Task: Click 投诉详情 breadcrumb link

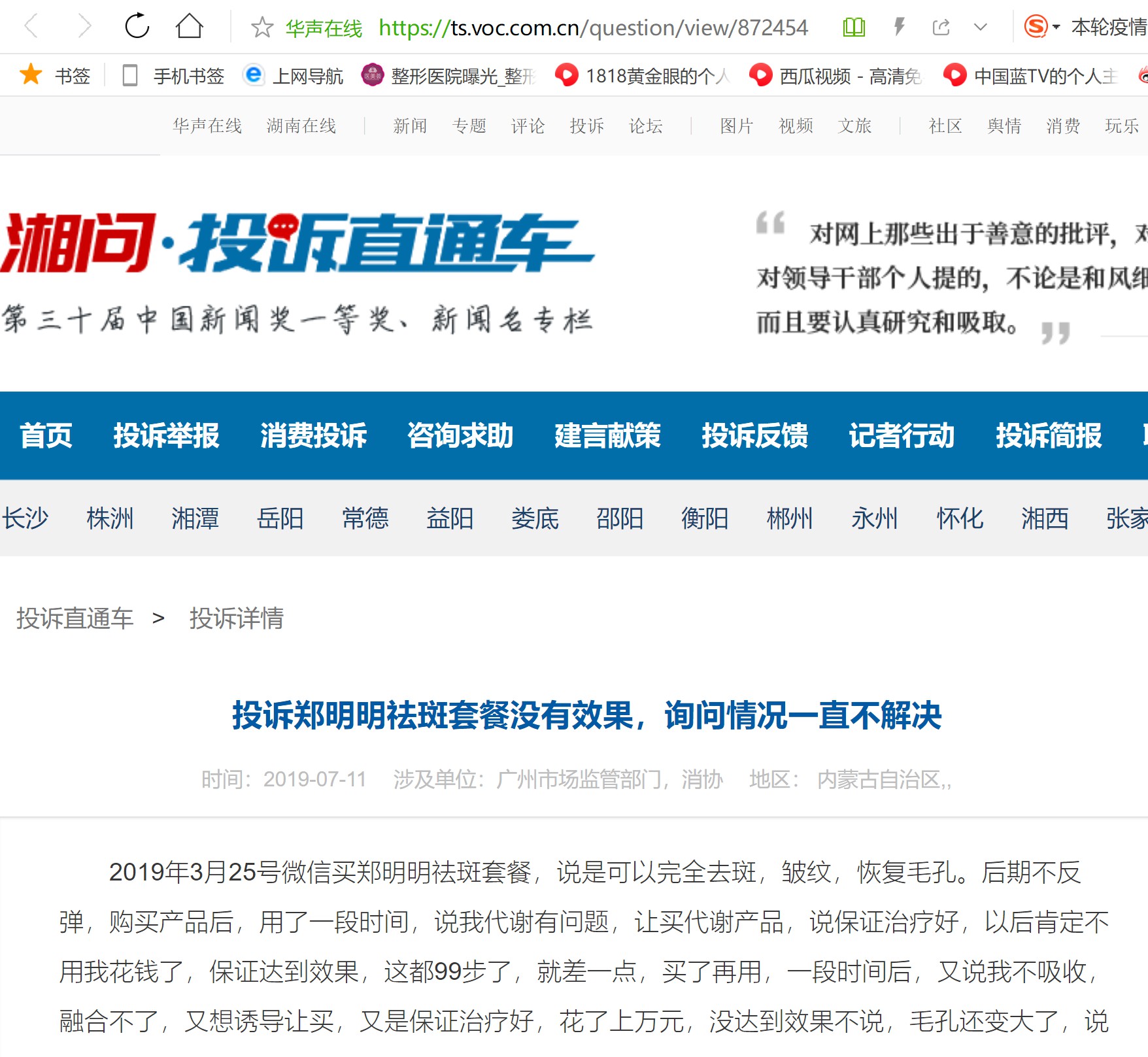Action: 237,618
